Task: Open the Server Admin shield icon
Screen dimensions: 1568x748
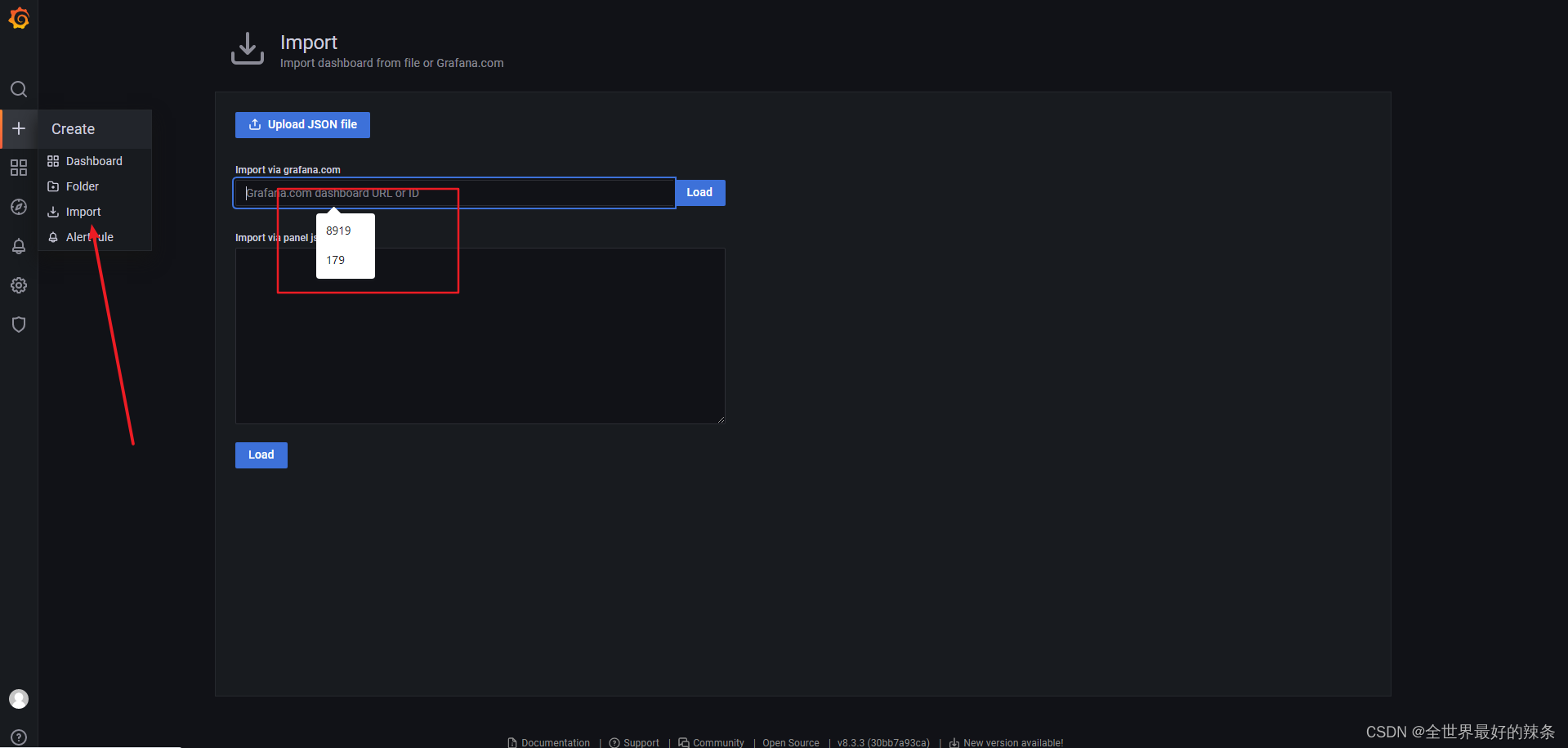Action: 19,325
